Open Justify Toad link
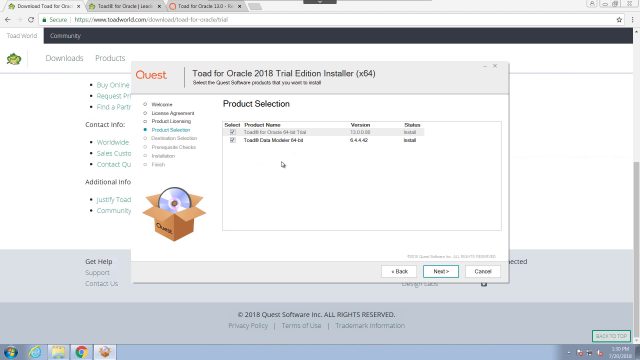Image resolution: width=640 pixels, height=360 pixels. coord(114,200)
